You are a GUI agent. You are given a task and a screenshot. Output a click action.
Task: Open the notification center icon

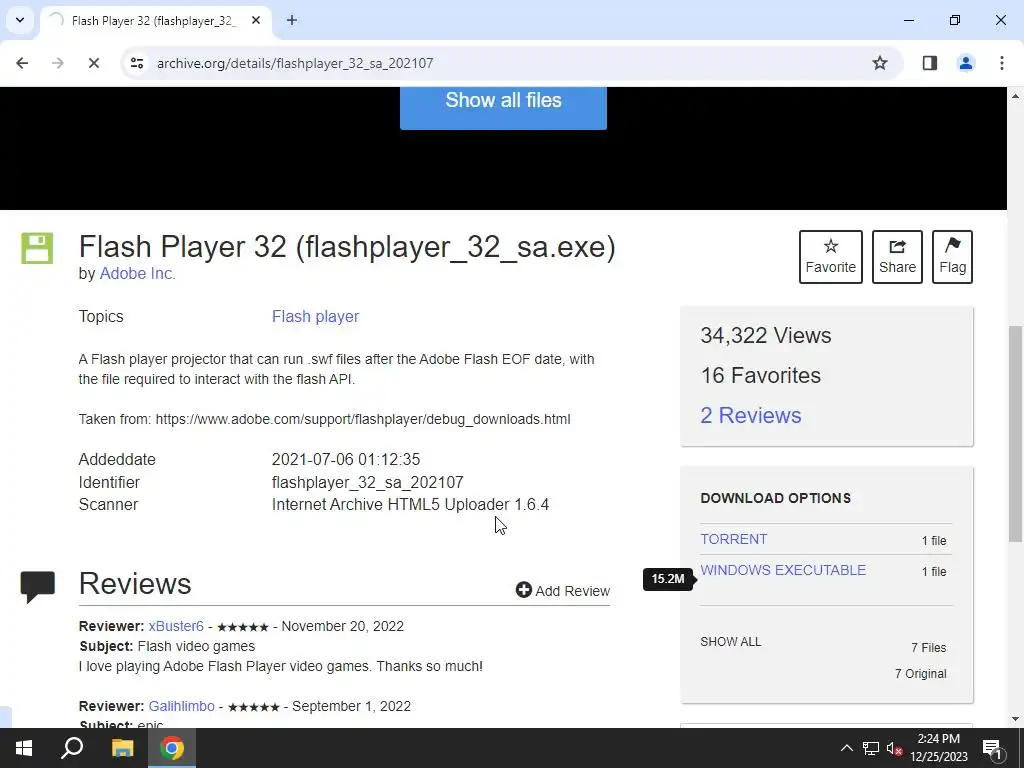point(992,748)
